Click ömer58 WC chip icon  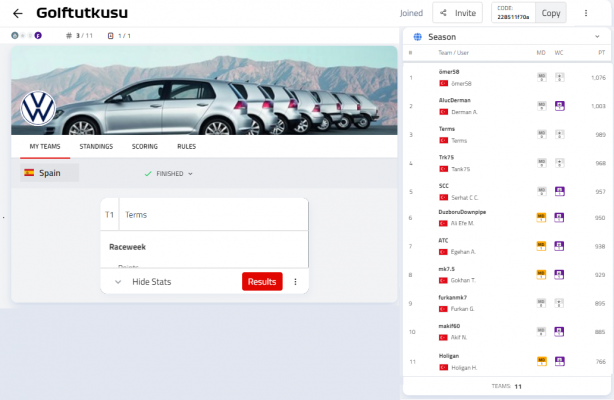point(560,77)
